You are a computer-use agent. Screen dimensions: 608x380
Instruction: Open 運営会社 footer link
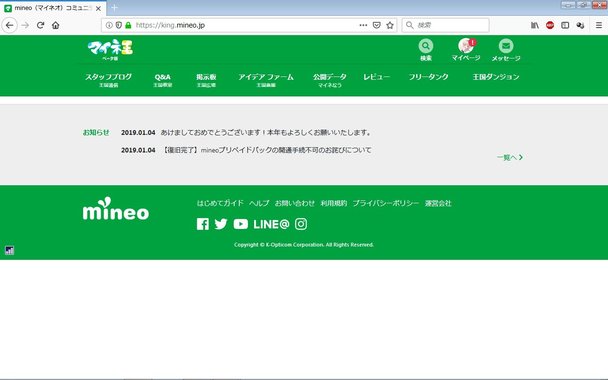[438, 203]
